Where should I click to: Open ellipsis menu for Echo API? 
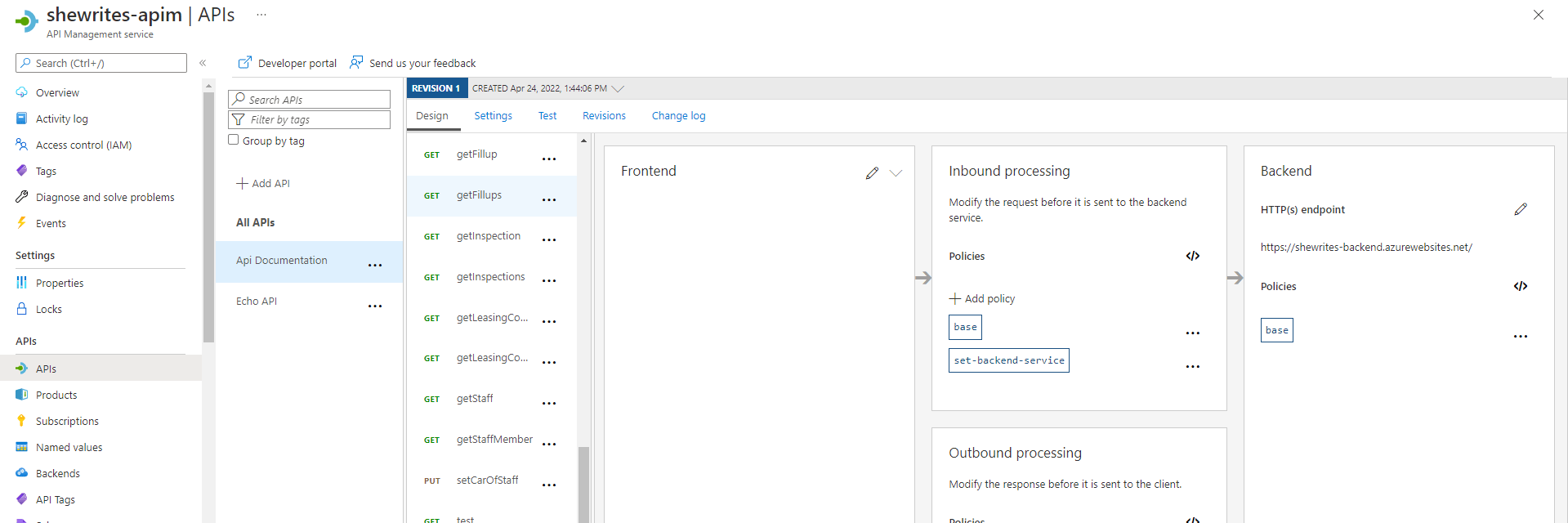coord(375,305)
